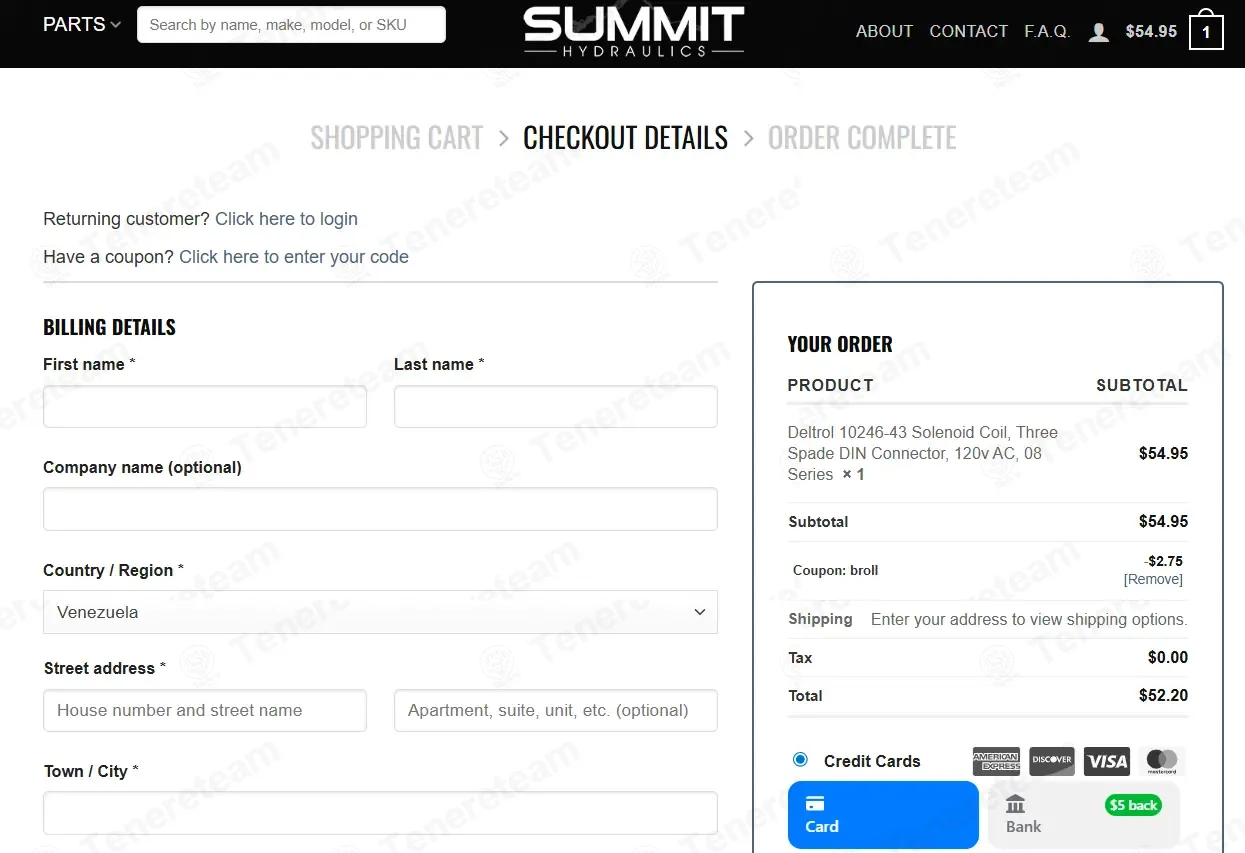Click the First name input field
The height and width of the screenshot is (853, 1245).
coord(205,407)
